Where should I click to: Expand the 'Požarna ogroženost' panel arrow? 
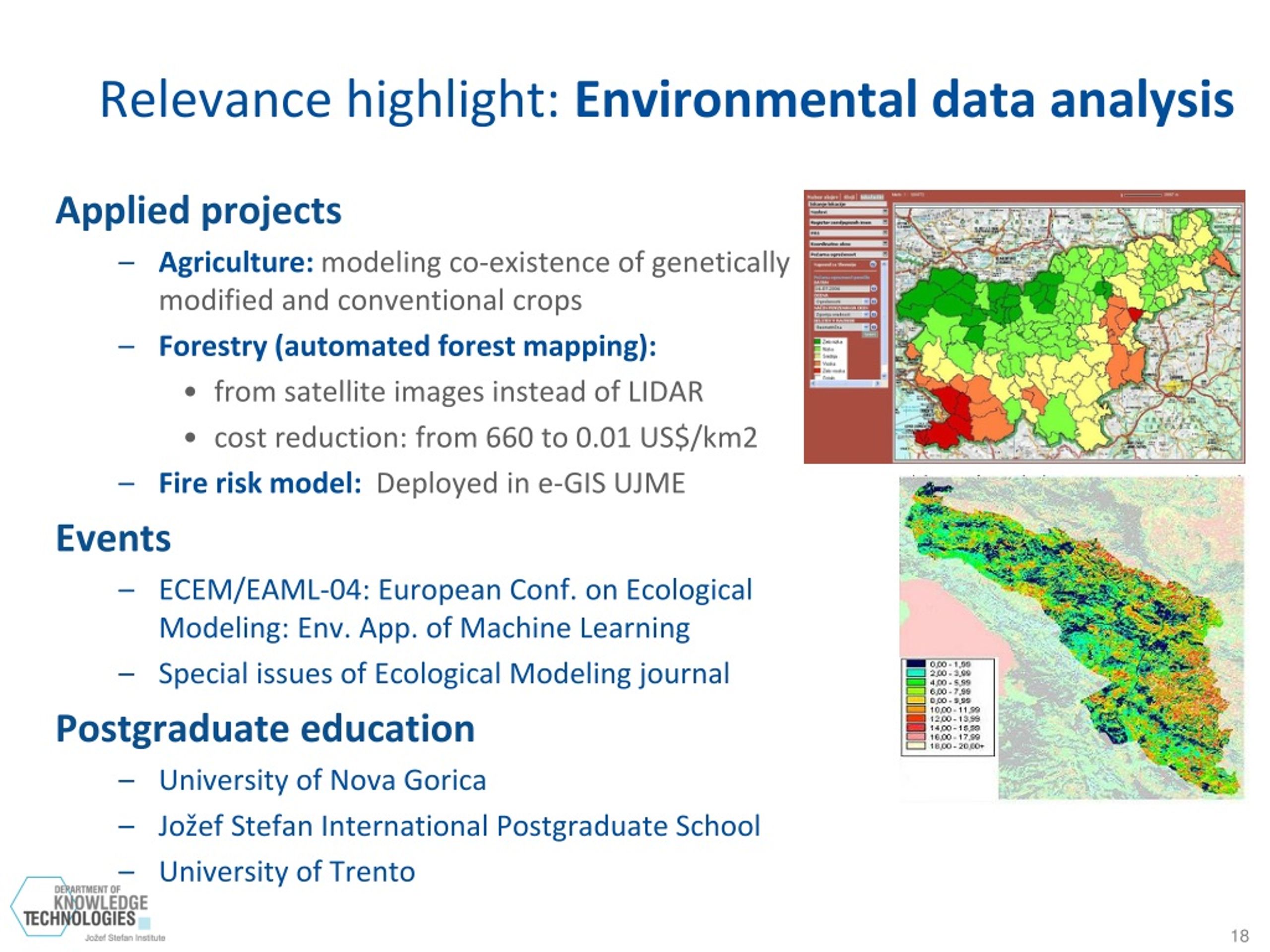tap(886, 255)
